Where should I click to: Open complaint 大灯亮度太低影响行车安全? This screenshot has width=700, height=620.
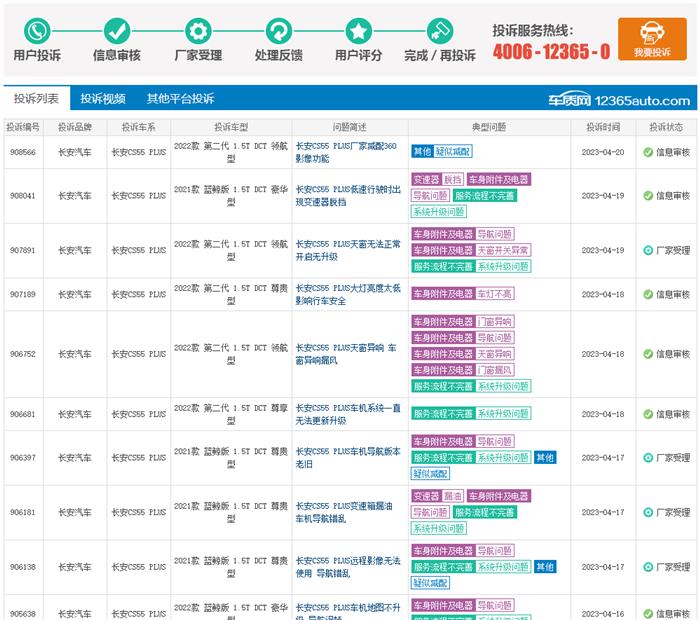(348, 294)
